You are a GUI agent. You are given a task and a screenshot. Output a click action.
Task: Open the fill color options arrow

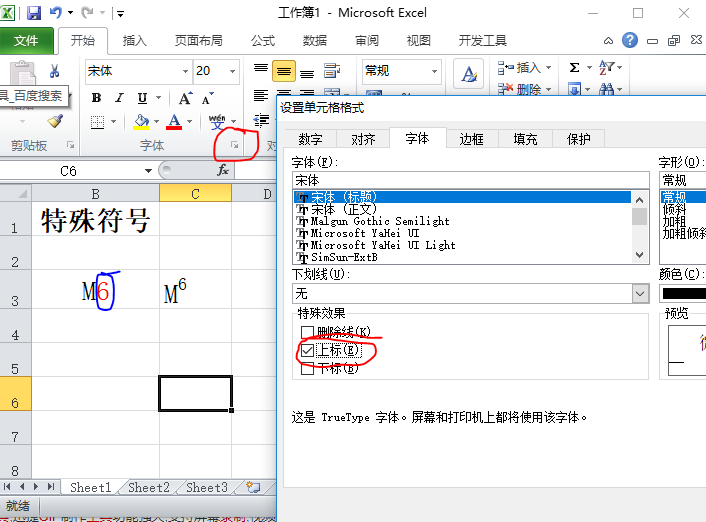pos(156,122)
